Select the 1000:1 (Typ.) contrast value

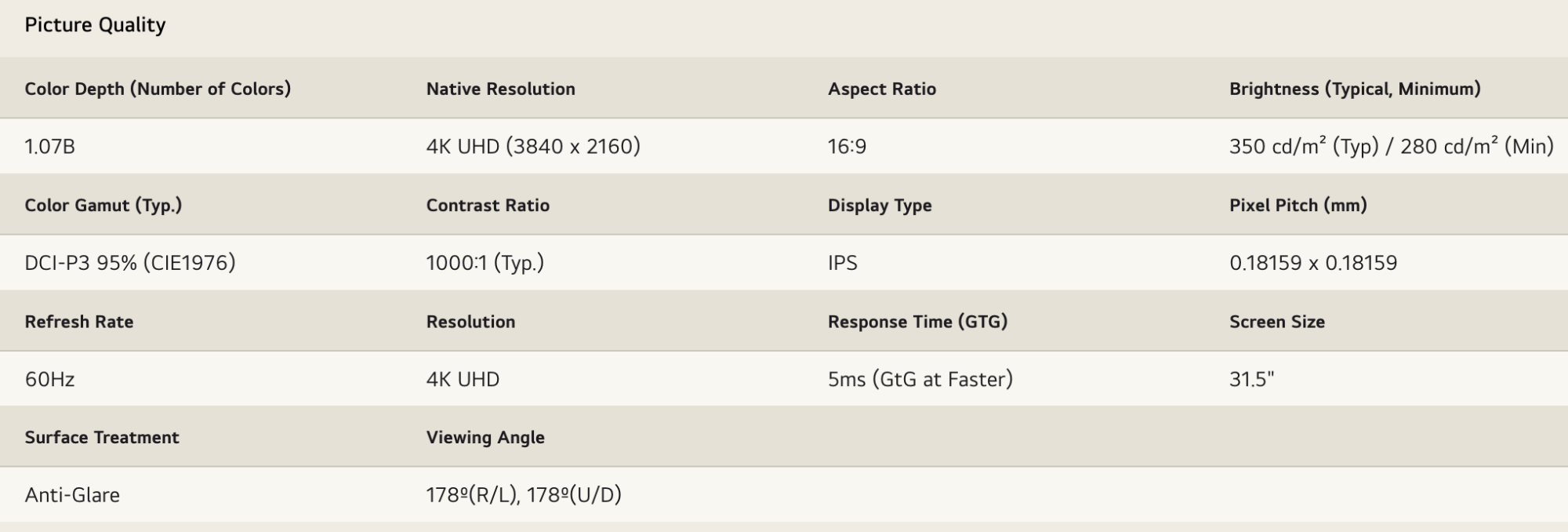tap(485, 263)
